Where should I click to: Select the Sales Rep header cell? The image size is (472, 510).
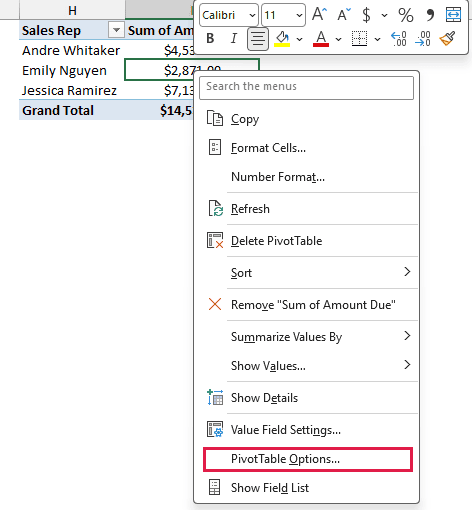pos(64,30)
